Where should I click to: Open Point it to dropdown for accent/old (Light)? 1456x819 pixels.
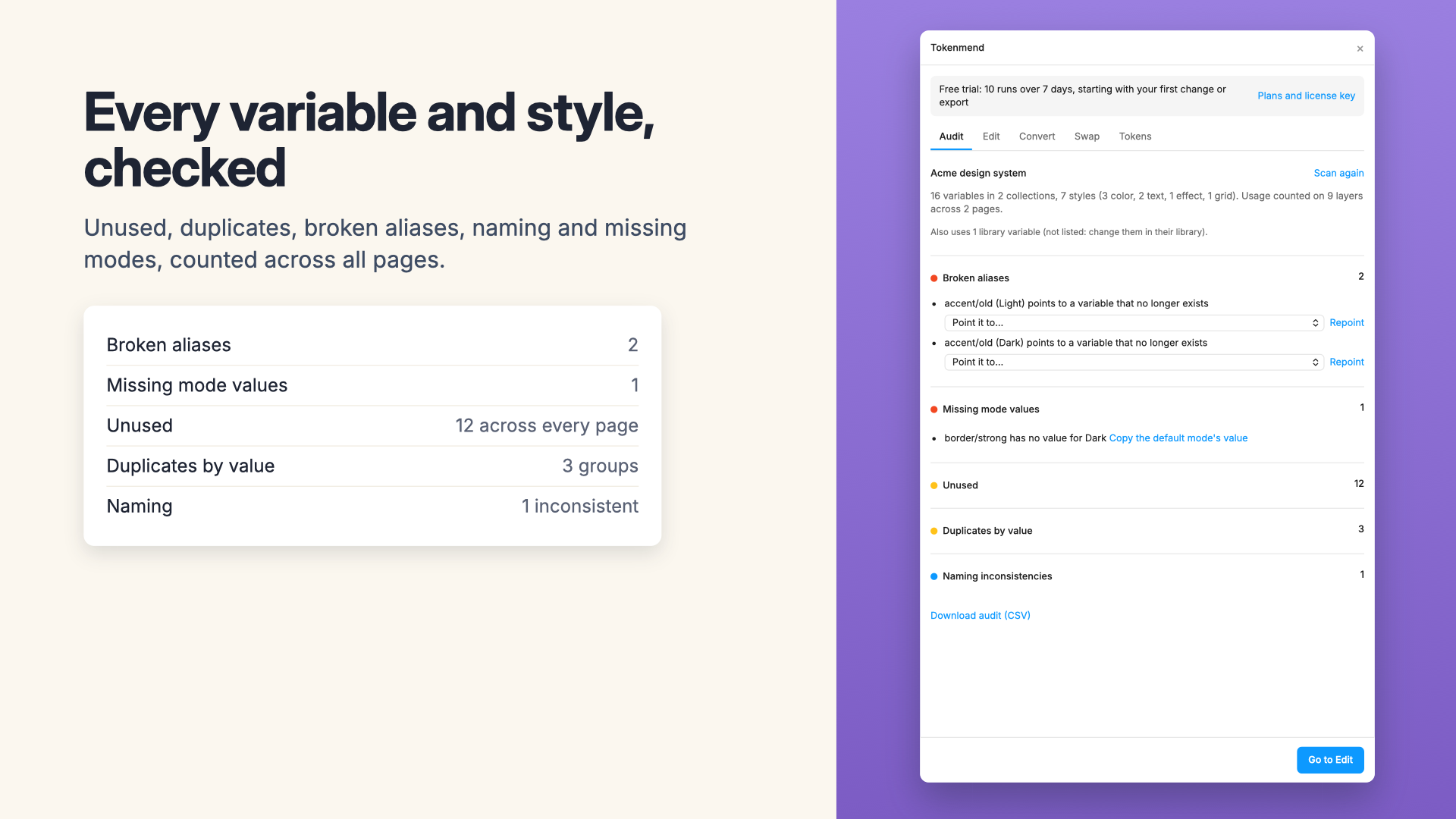[1134, 323]
